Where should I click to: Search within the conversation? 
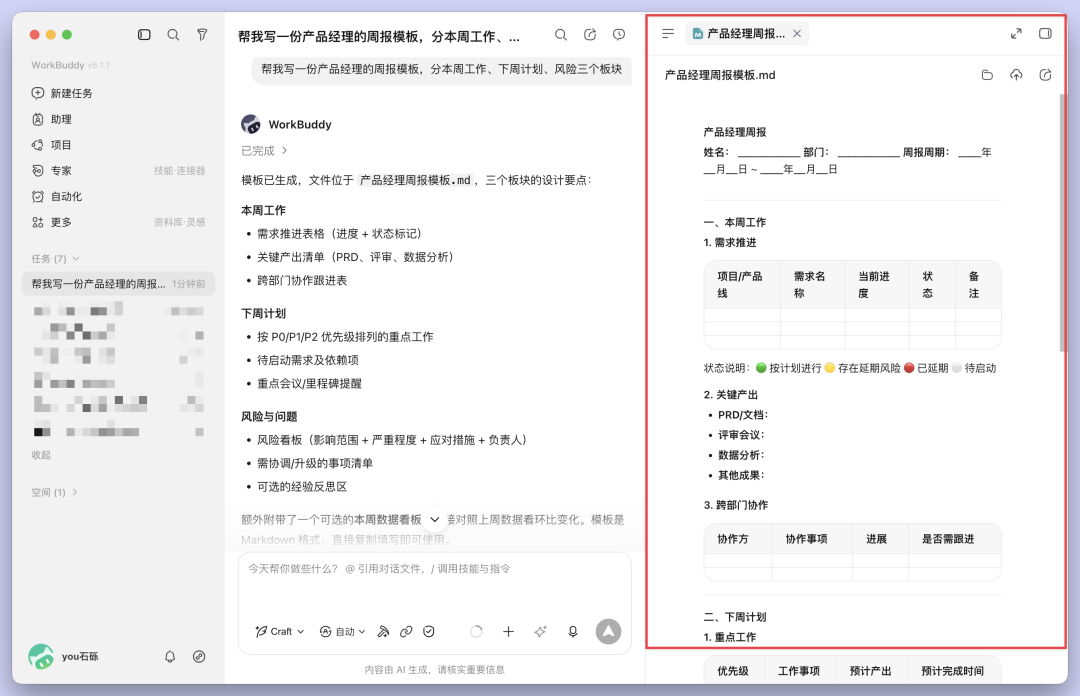pos(561,34)
